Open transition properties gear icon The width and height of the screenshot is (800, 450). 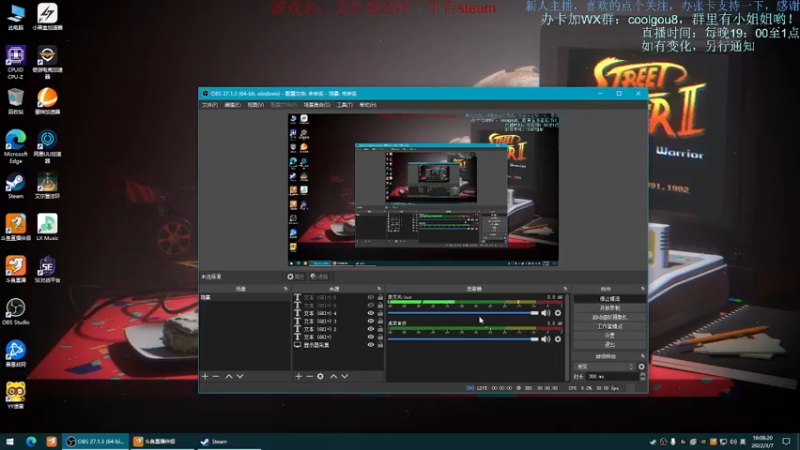[x=641, y=367]
